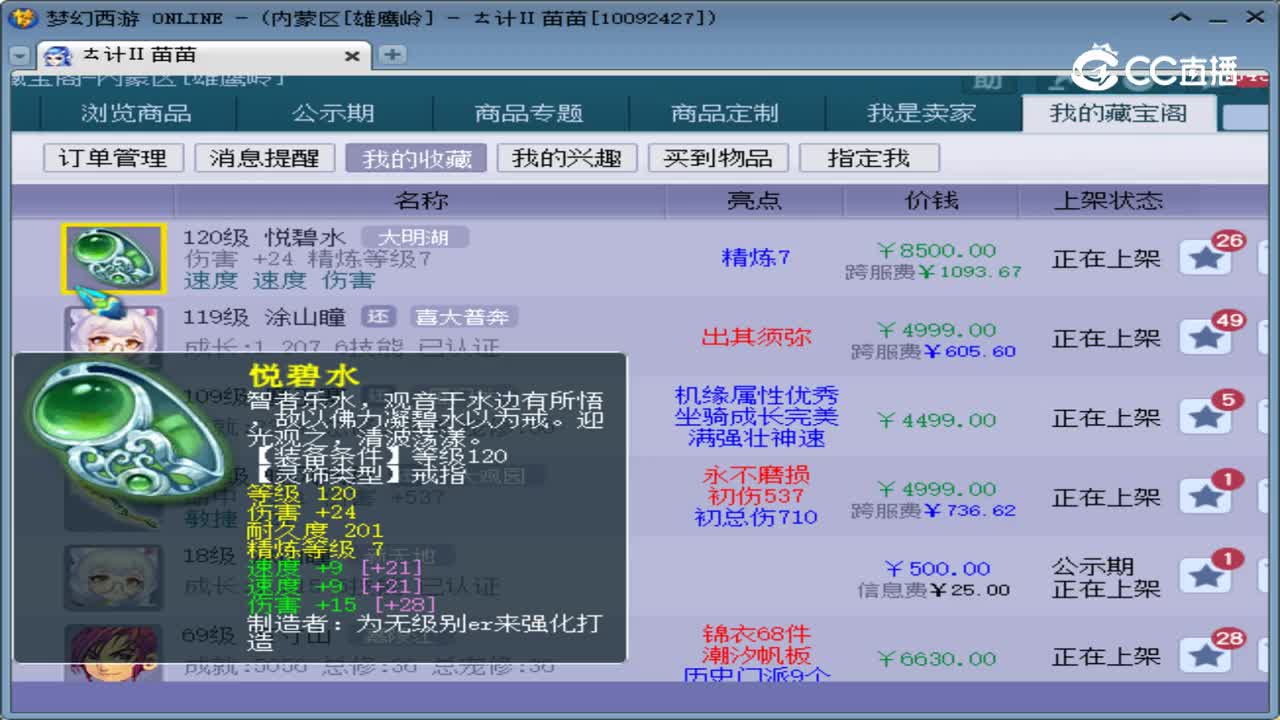Click the ¥8500.00 price
The image size is (1280, 720).
pos(936,250)
